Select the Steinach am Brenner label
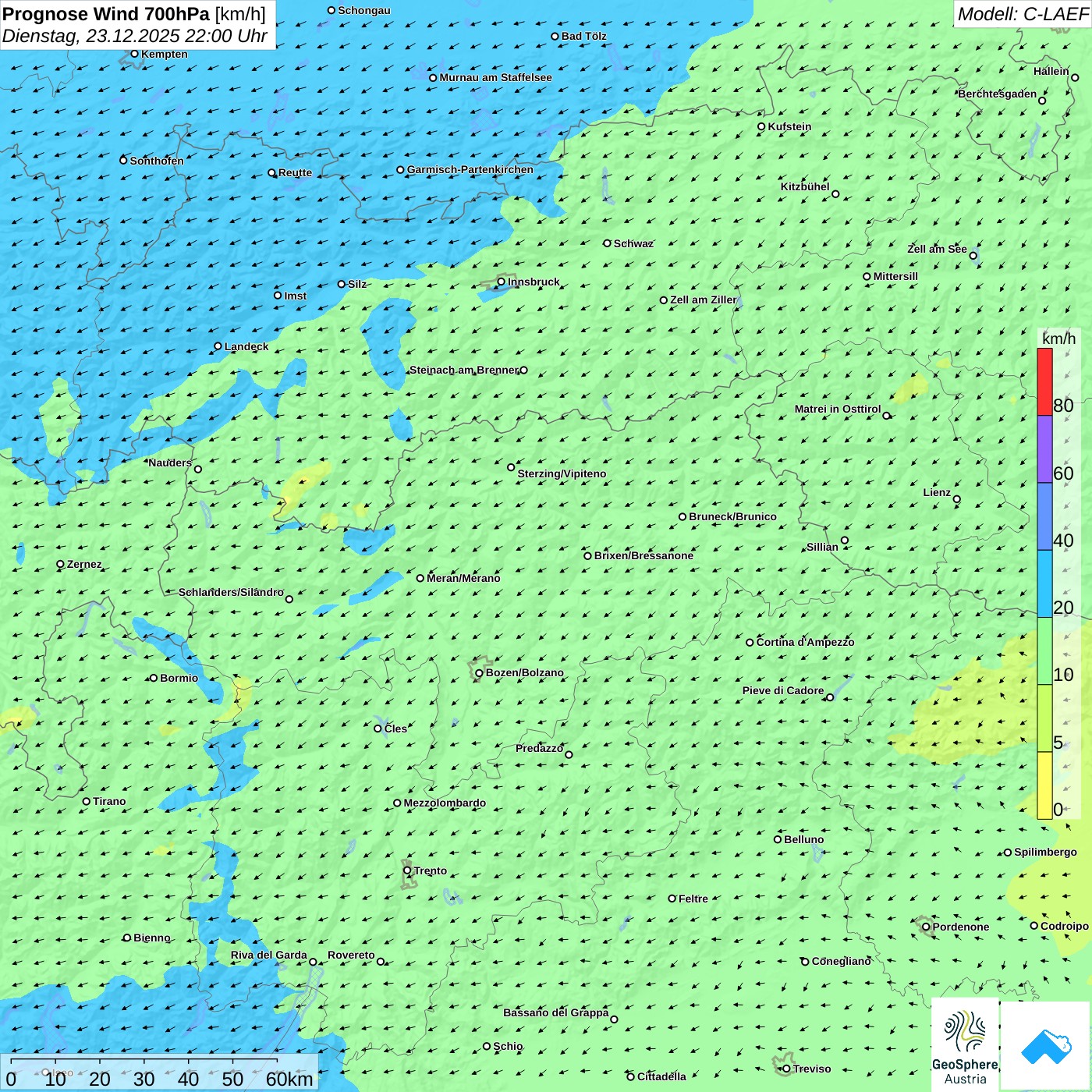The width and height of the screenshot is (1092, 1092). (464, 370)
